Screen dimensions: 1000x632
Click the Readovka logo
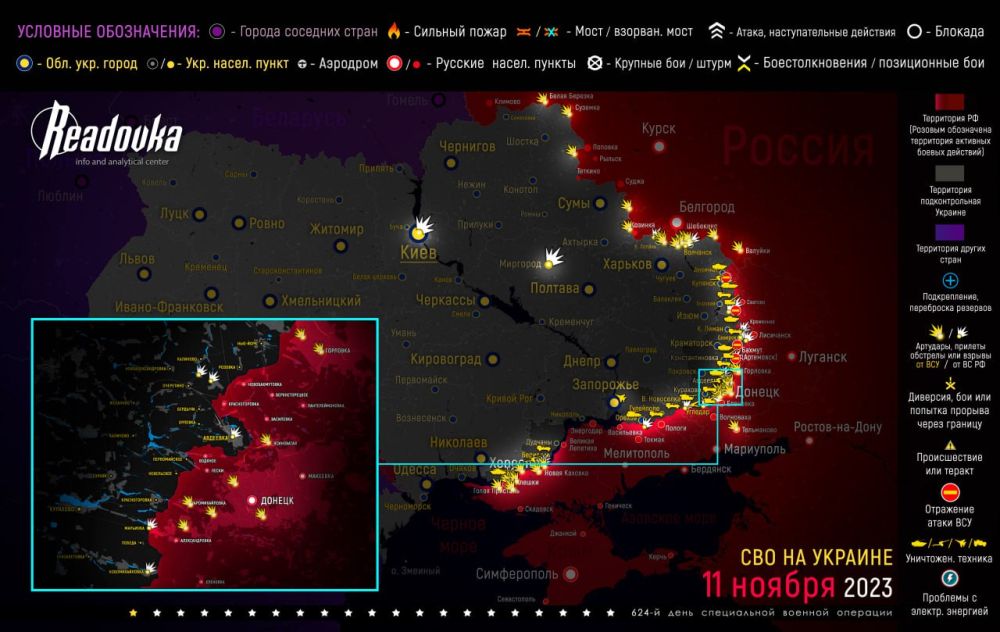point(107,131)
